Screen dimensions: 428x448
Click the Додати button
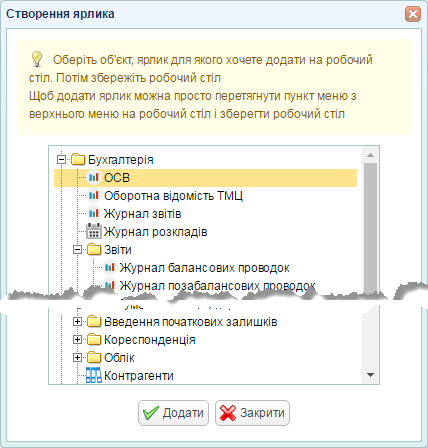[173, 413]
